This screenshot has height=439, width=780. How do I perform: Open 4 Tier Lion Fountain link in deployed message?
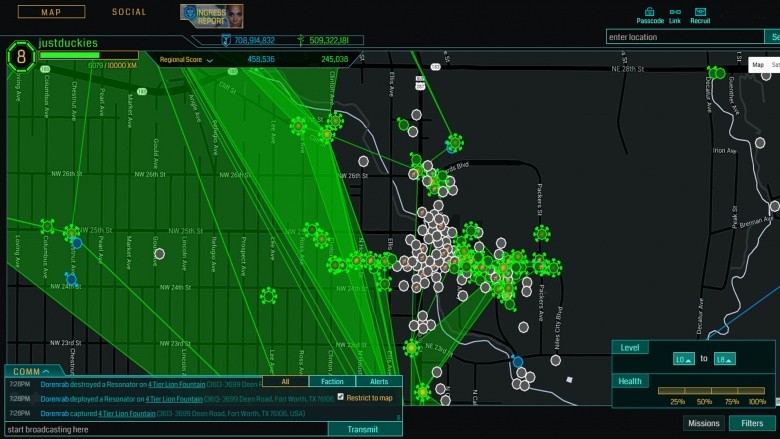pos(174,399)
